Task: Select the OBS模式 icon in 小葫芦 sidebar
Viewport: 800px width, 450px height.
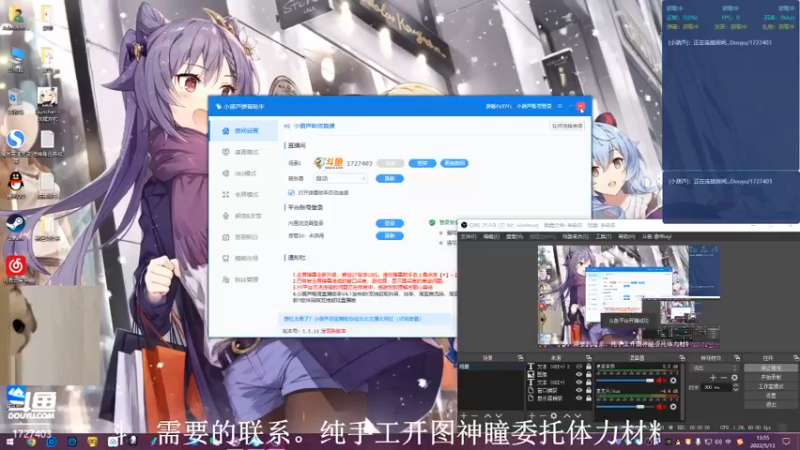Action: [x=226, y=173]
